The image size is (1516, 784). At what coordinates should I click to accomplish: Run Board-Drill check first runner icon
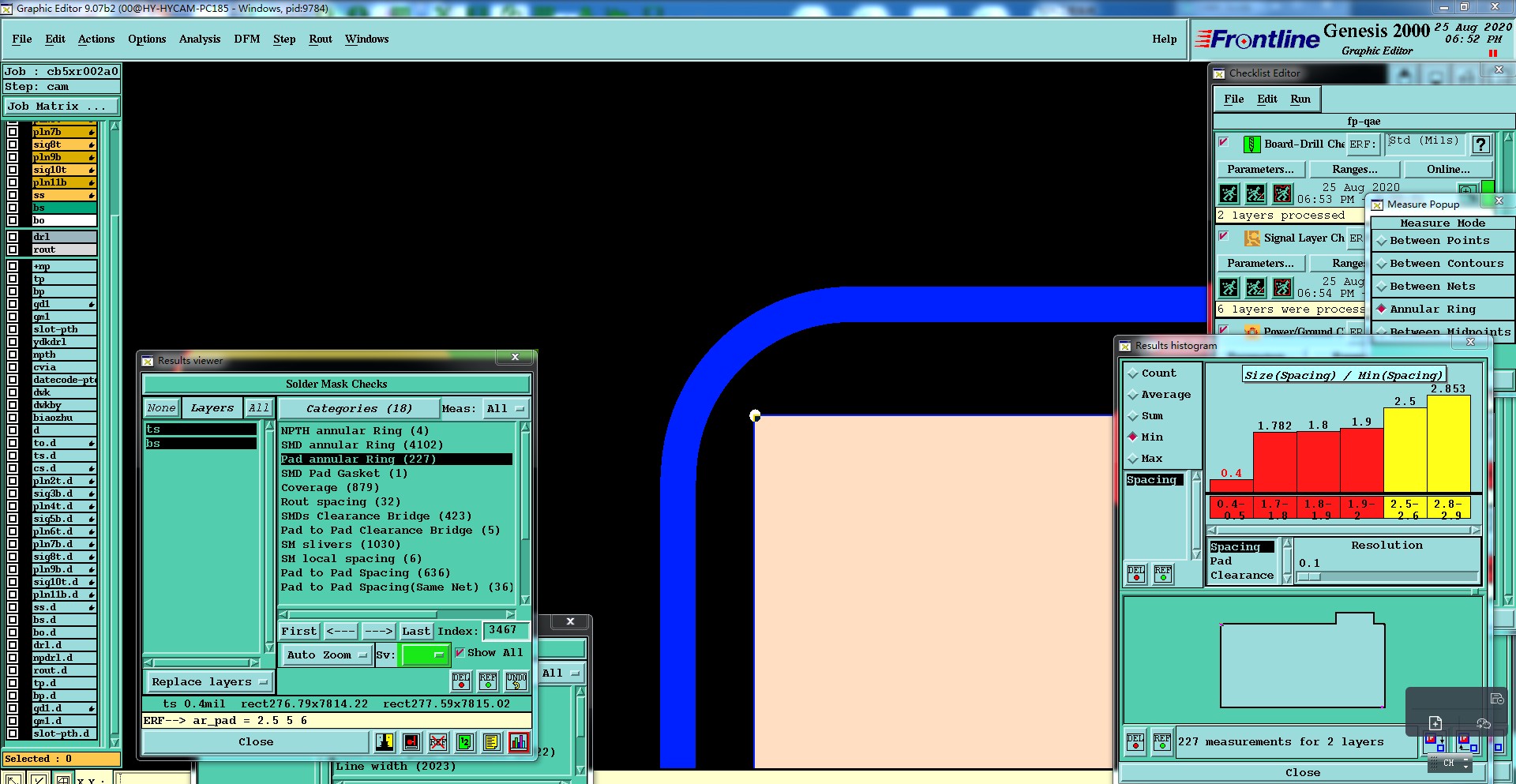(1229, 193)
